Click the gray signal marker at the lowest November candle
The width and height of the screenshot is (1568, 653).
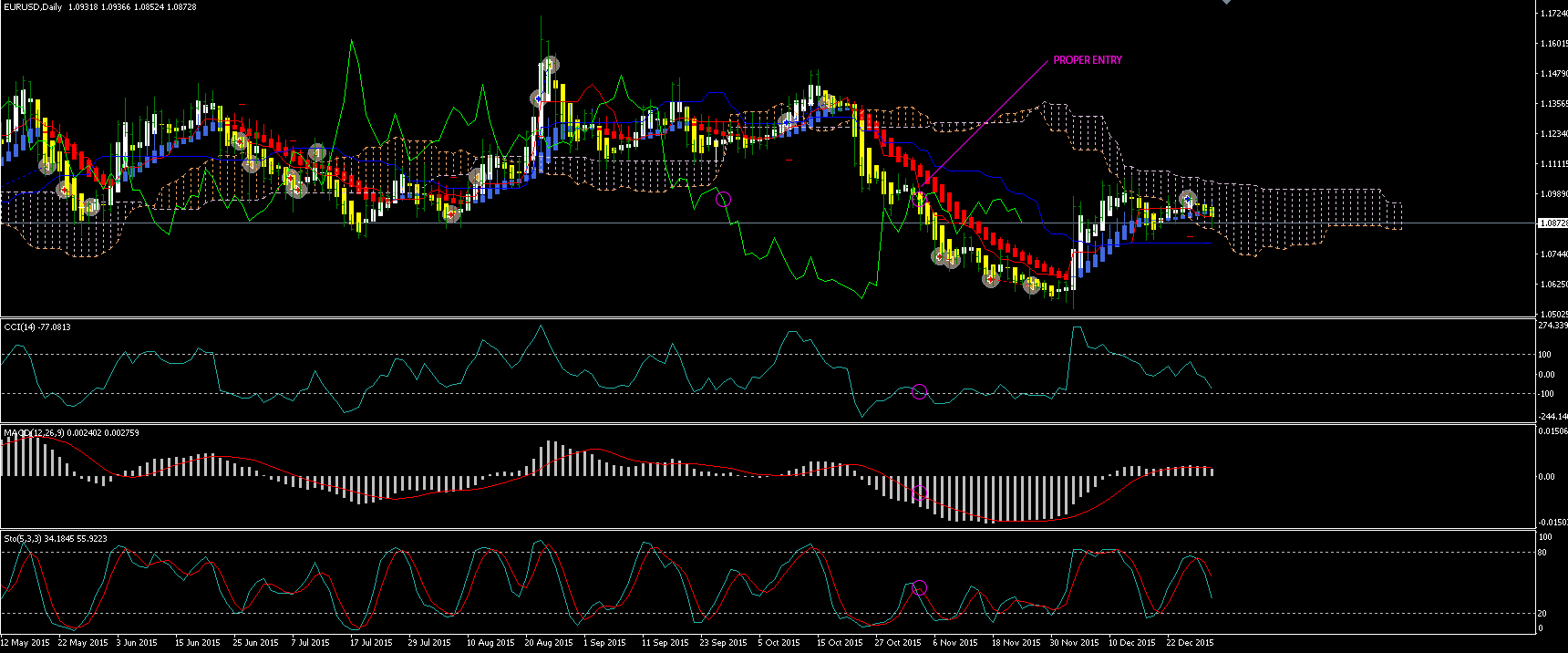click(x=1031, y=285)
